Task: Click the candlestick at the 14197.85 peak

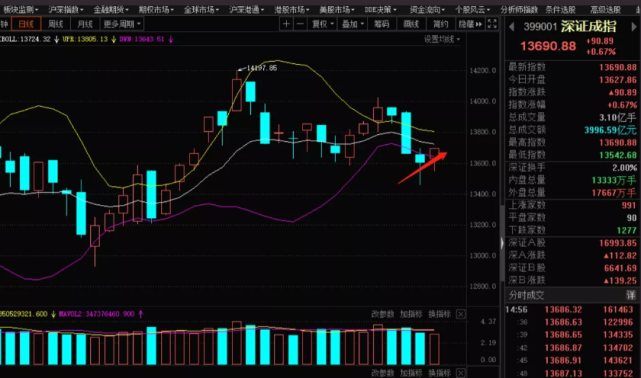Action: [x=237, y=95]
